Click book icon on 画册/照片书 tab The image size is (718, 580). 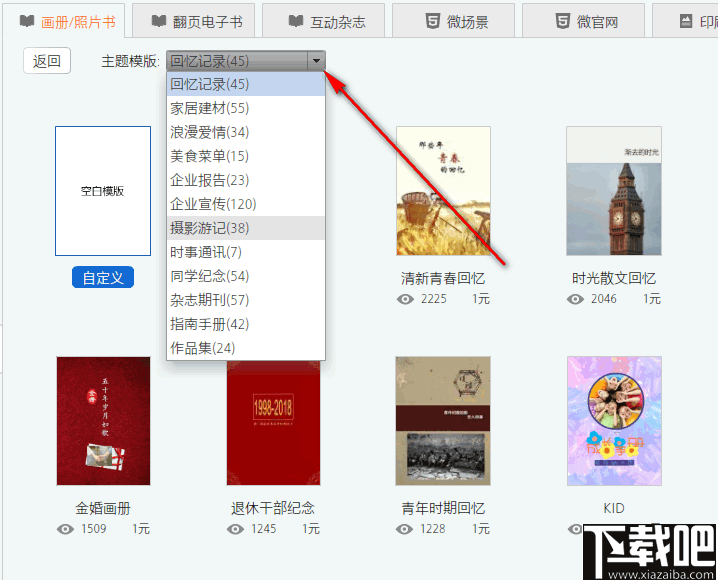click(x=27, y=21)
